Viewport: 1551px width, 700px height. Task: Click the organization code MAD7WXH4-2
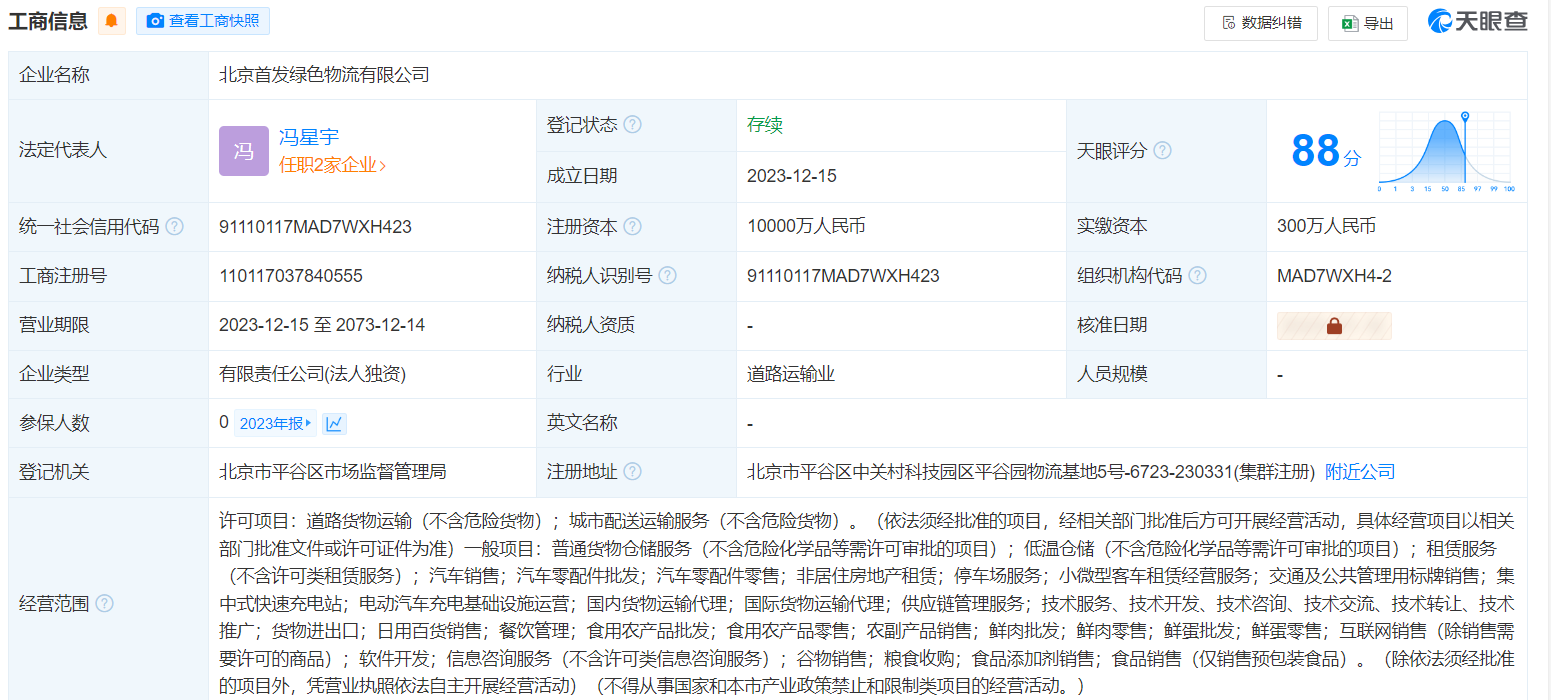coord(1334,276)
